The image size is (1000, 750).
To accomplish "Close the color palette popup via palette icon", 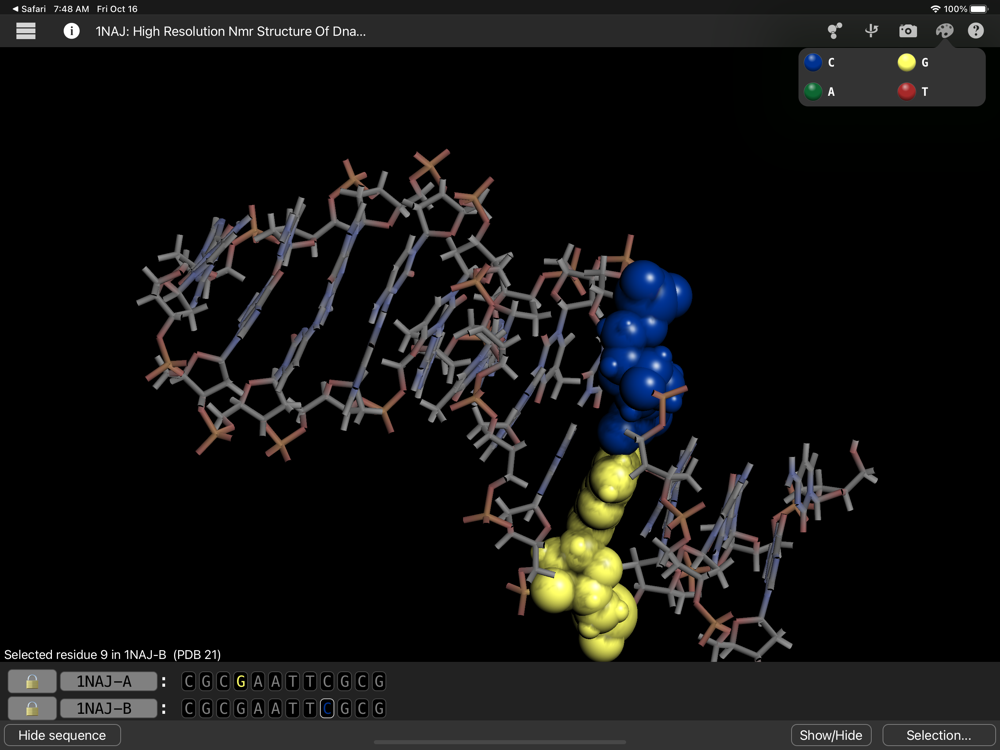I will pos(944,31).
